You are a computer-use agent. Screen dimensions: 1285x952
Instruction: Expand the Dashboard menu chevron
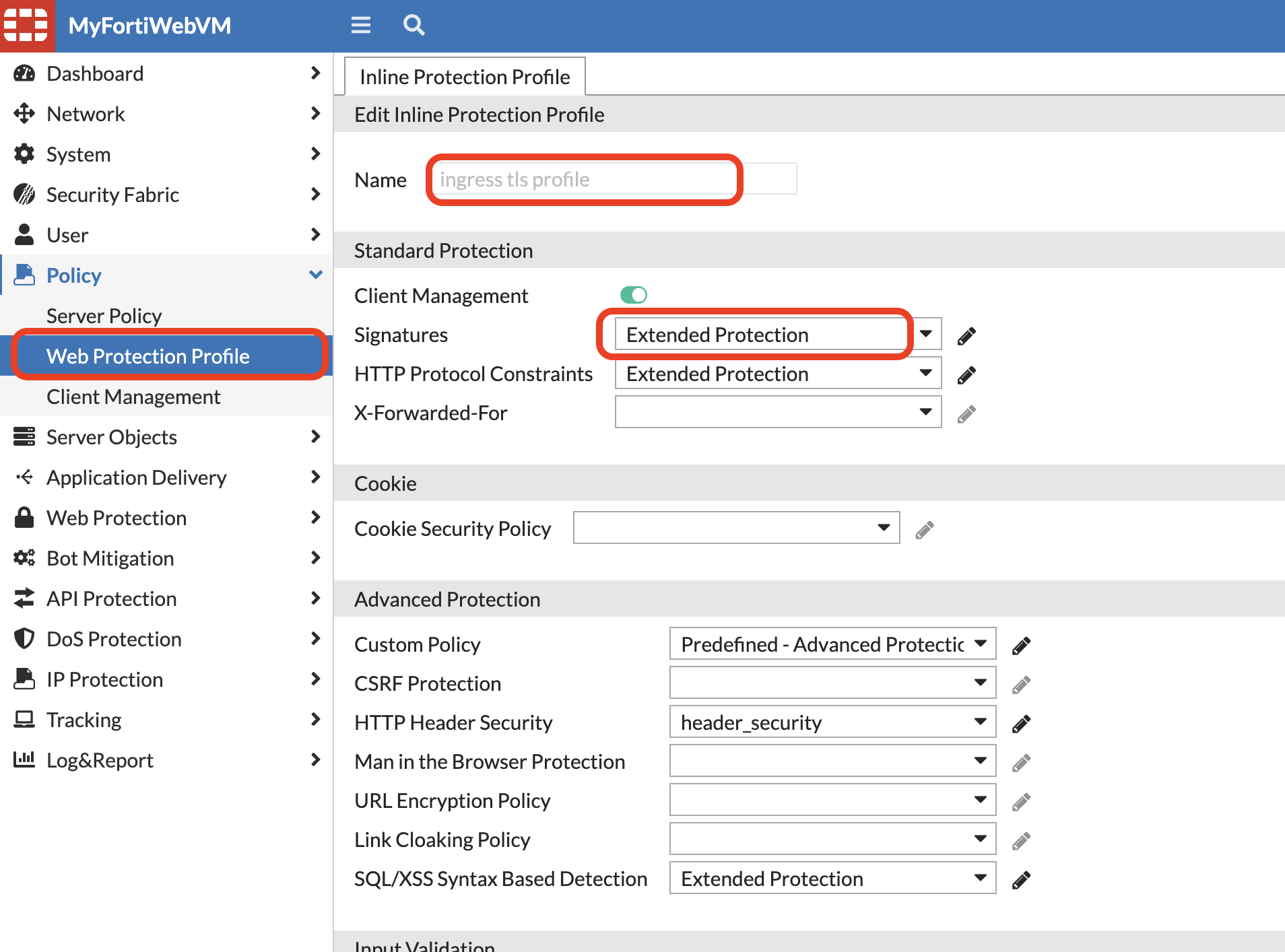click(x=316, y=73)
